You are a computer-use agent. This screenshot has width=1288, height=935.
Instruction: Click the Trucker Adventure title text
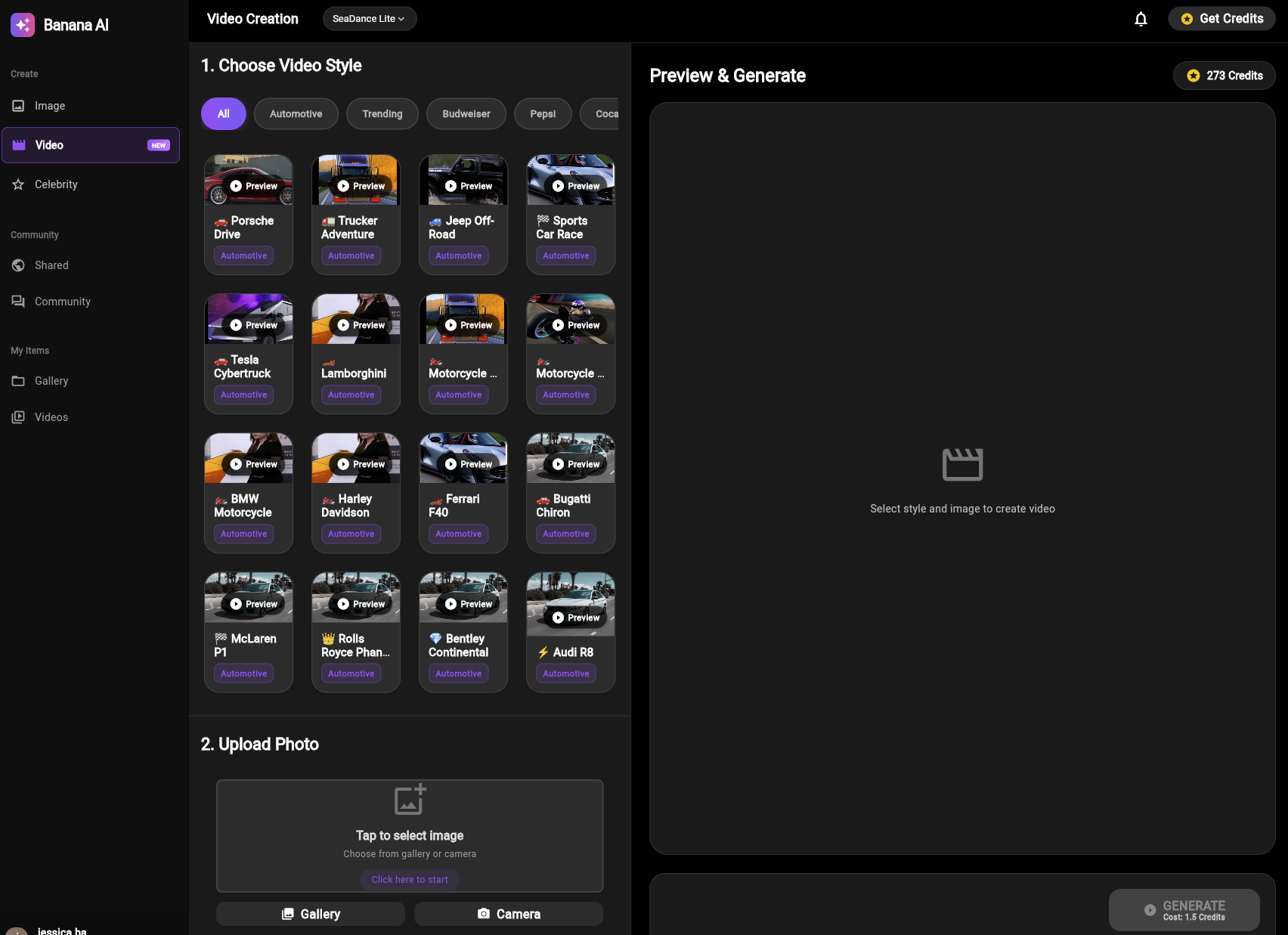click(x=349, y=228)
